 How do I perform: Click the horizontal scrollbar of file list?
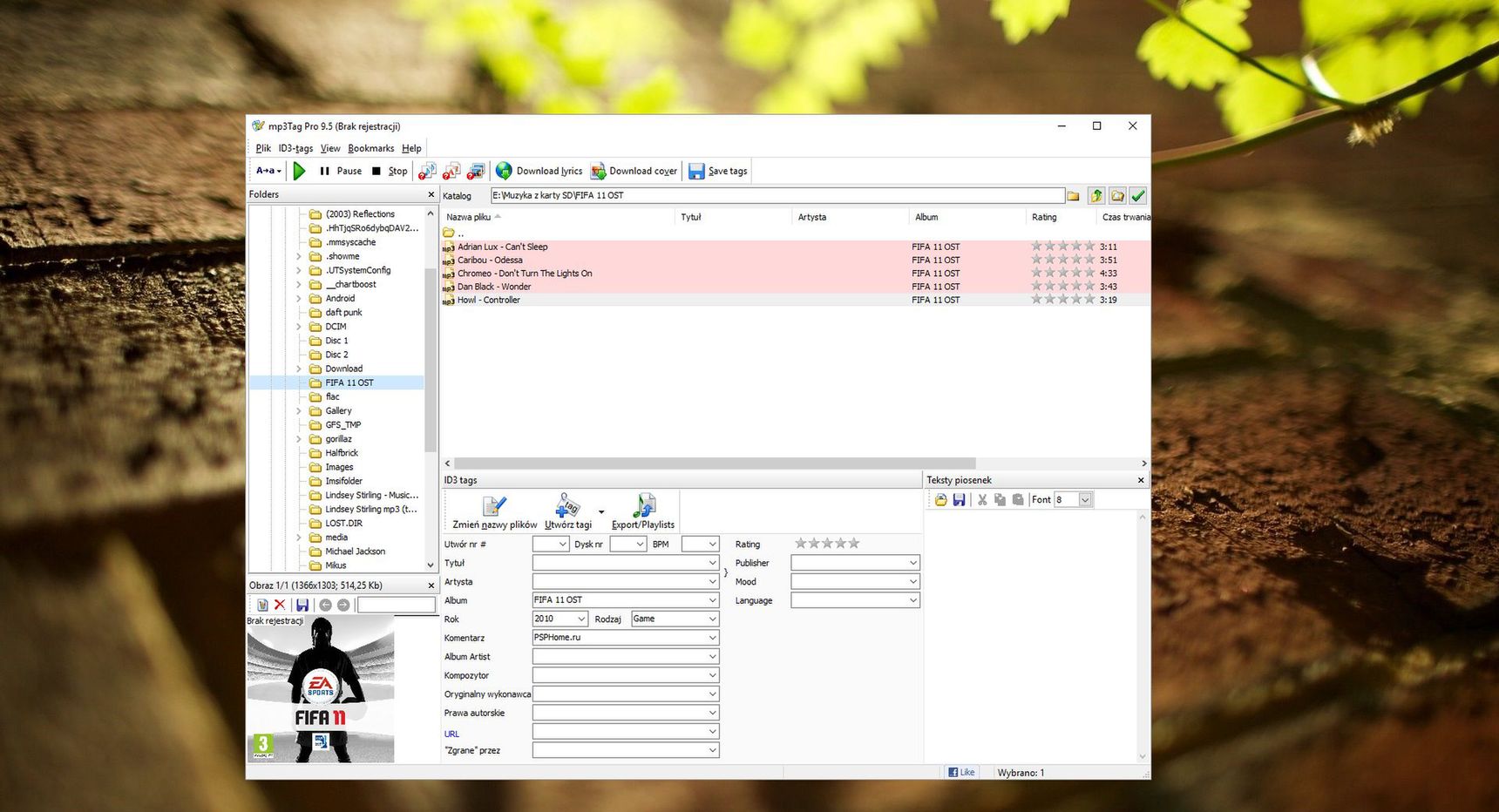pyautogui.click(x=715, y=464)
